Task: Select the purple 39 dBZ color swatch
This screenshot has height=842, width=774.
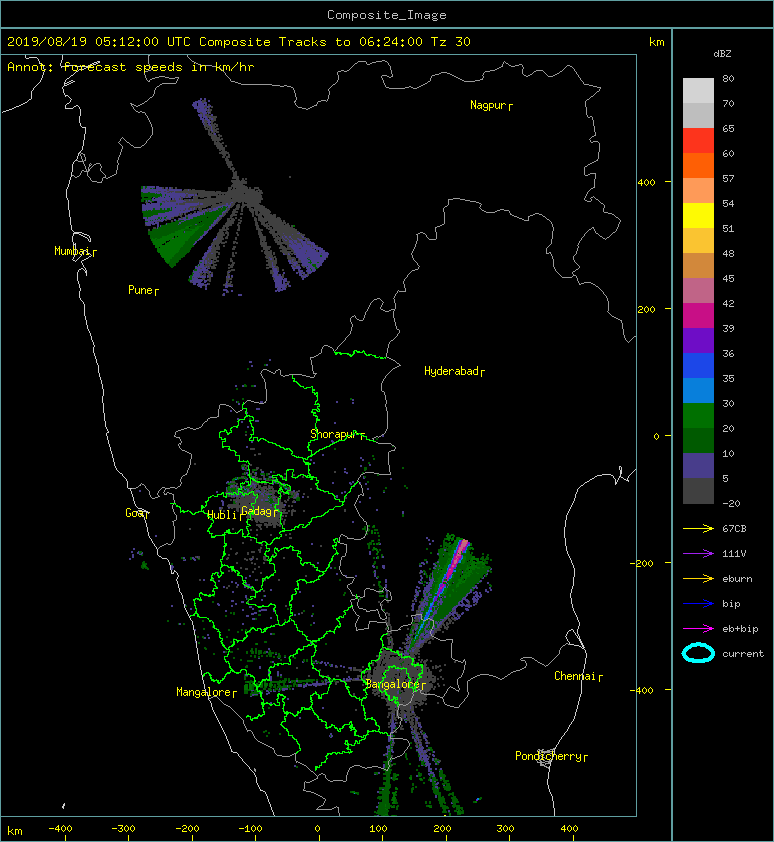Action: [698, 340]
